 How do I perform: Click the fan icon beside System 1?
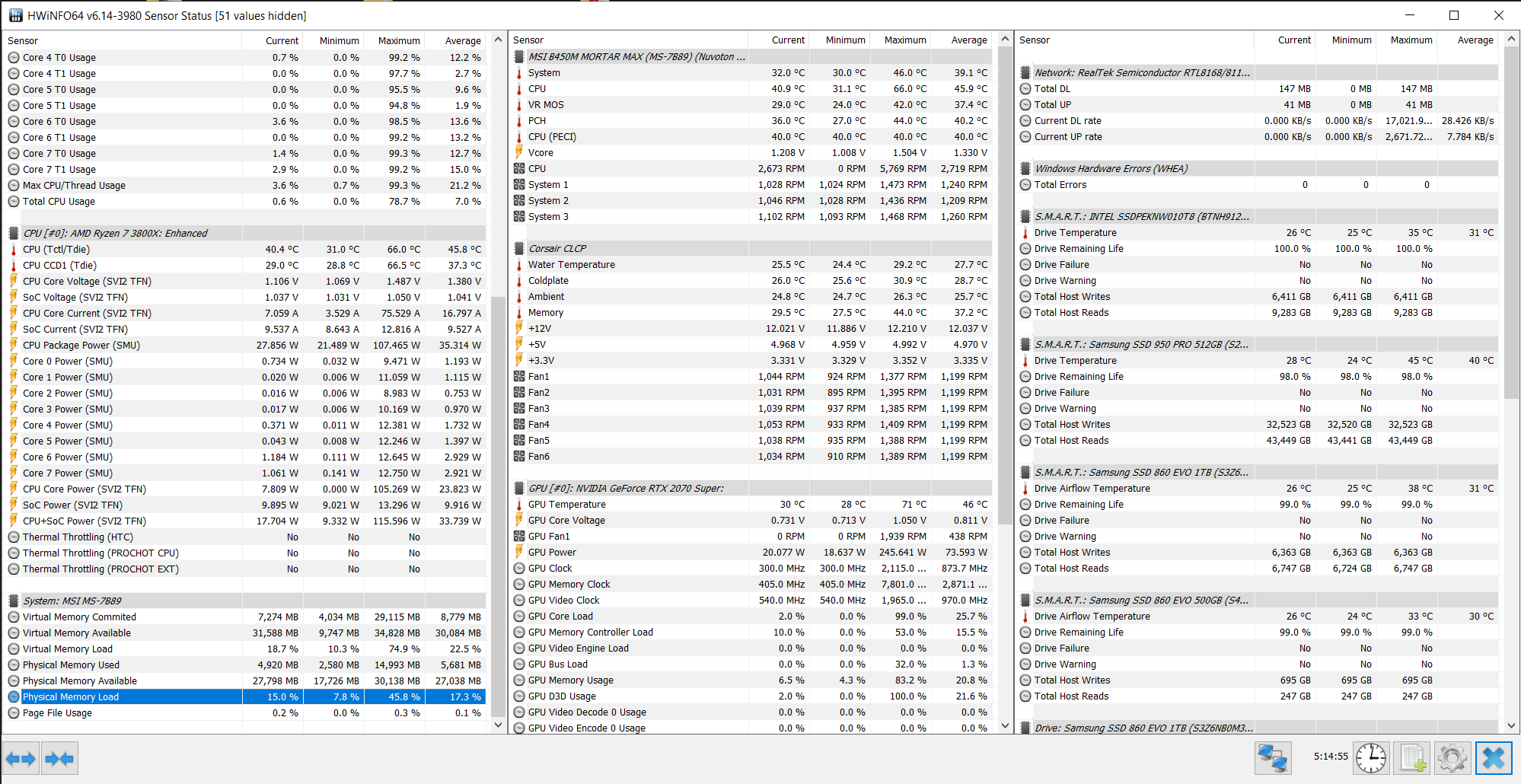(x=519, y=185)
